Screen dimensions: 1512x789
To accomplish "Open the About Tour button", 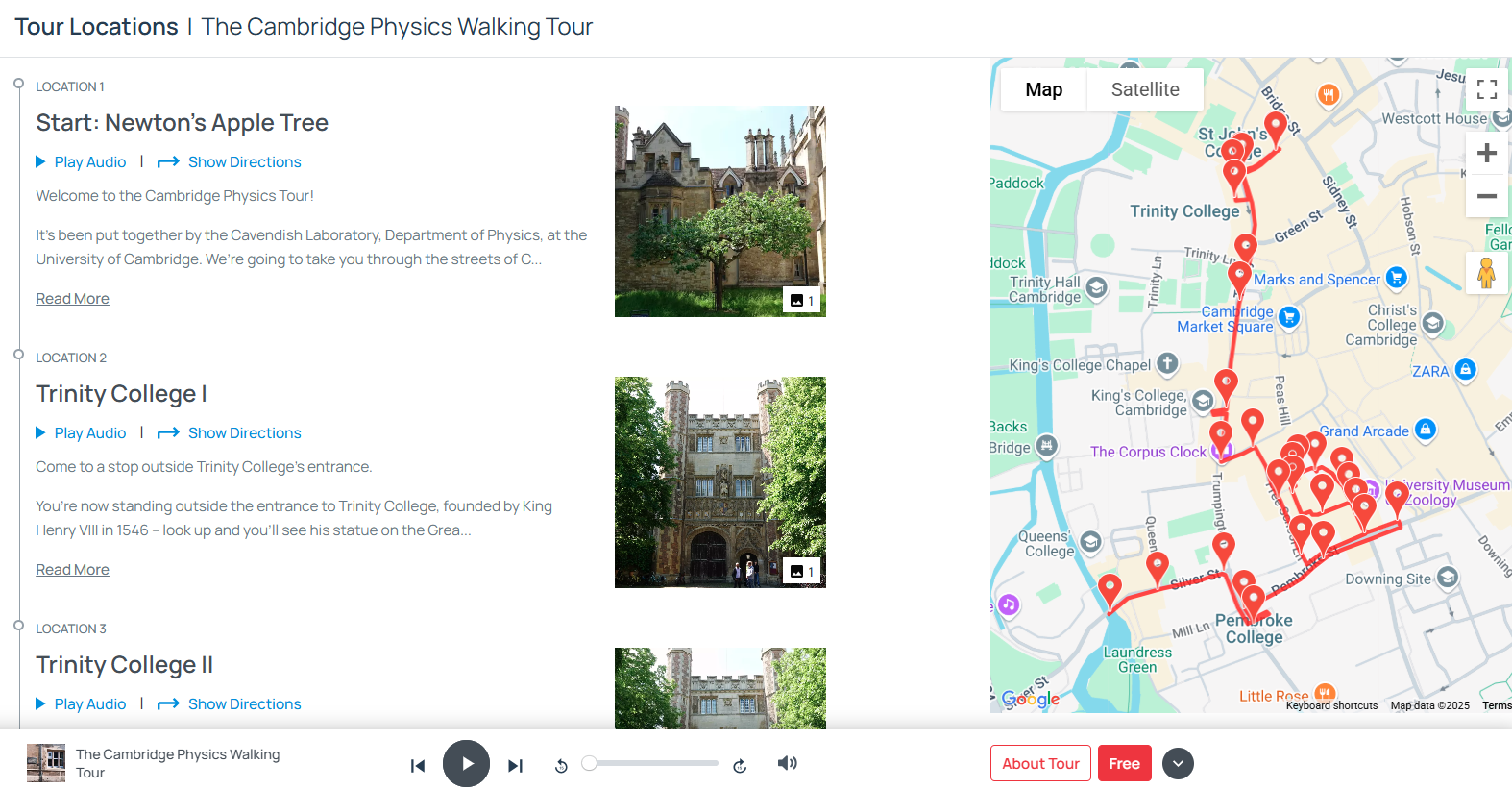I will 1040,764.
